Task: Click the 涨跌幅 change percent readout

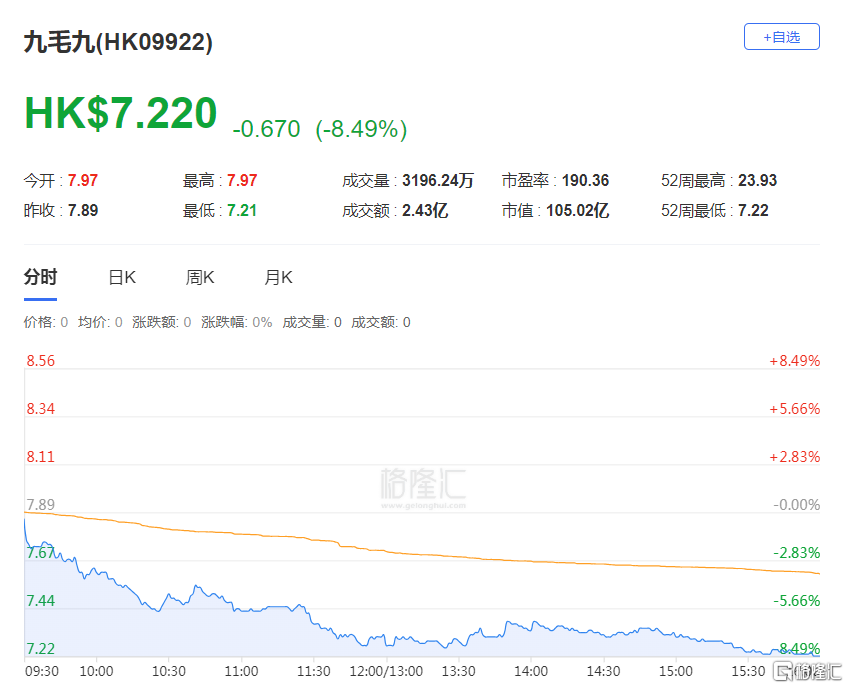Action: [x=237, y=322]
